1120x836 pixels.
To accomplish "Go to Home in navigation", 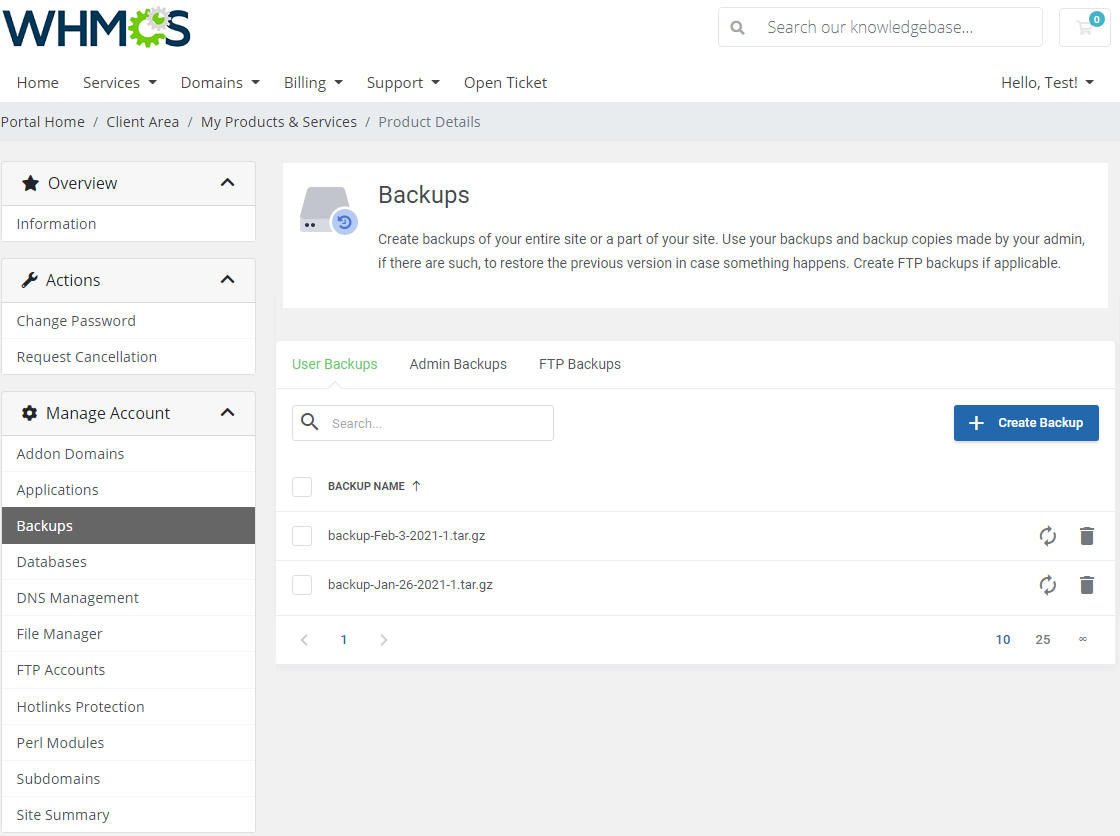I will pos(38,83).
